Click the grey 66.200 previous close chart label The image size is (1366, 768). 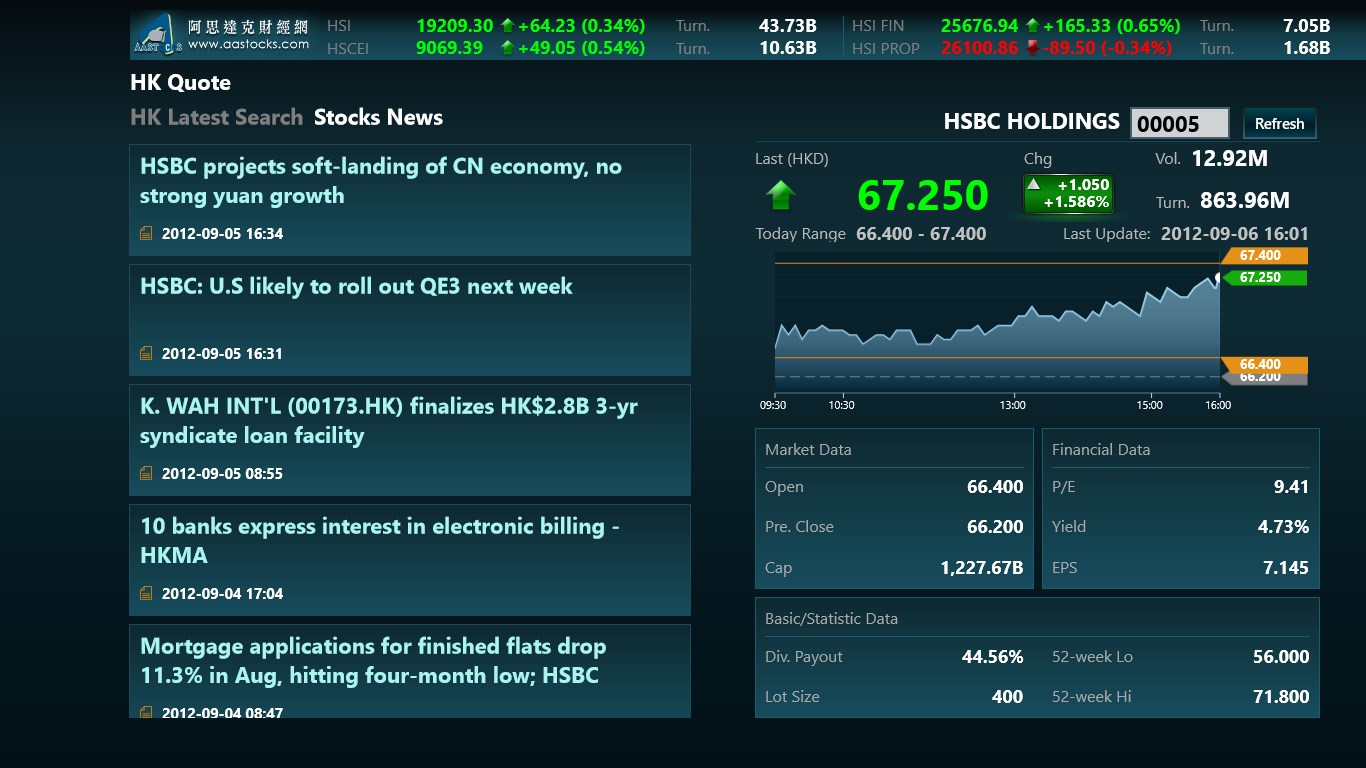point(1265,379)
